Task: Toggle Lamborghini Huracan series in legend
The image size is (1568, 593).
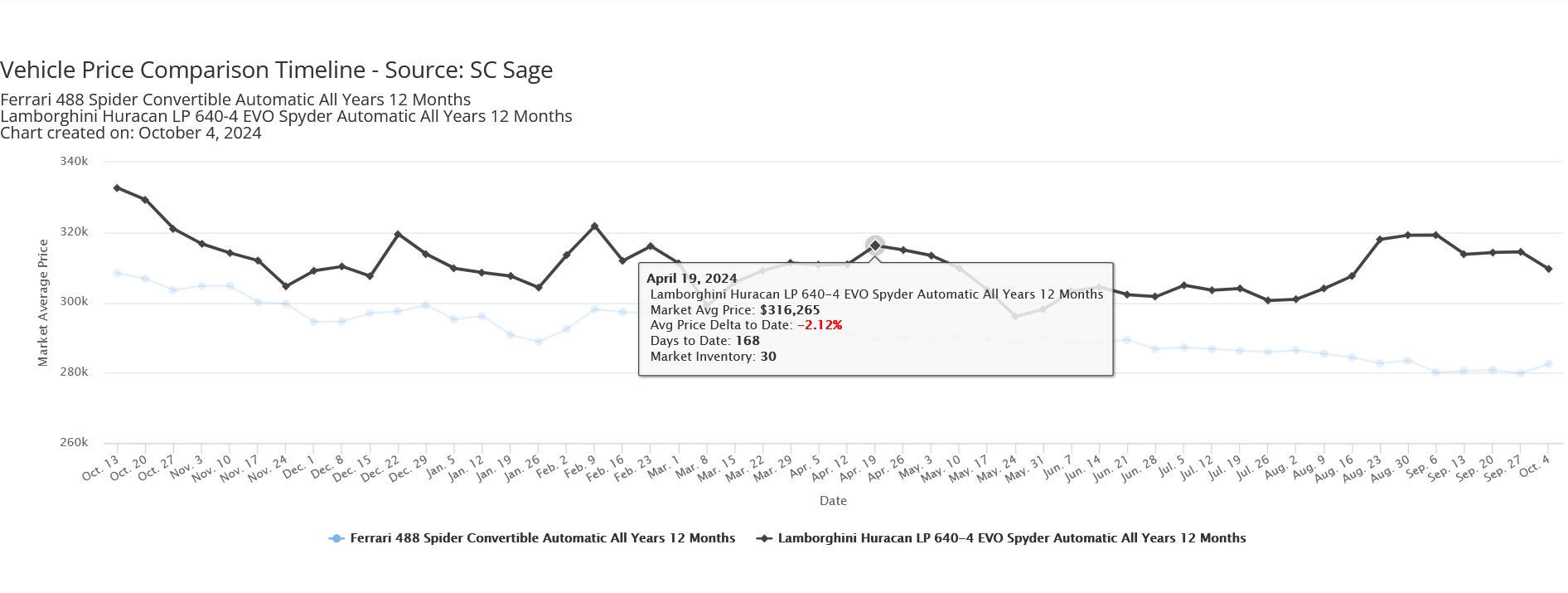Action: pos(1011,538)
